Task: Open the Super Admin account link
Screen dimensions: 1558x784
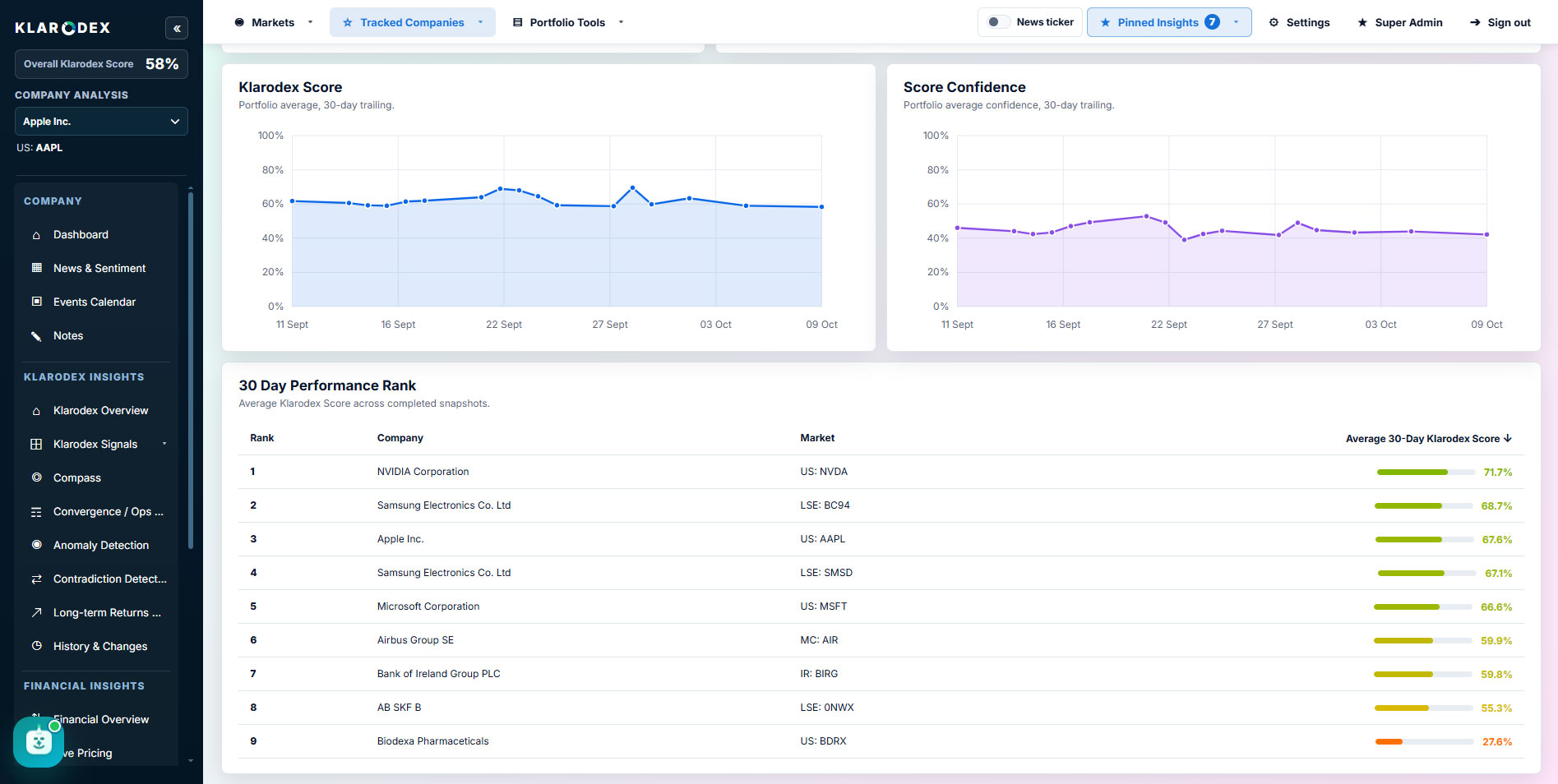Action: [1400, 22]
